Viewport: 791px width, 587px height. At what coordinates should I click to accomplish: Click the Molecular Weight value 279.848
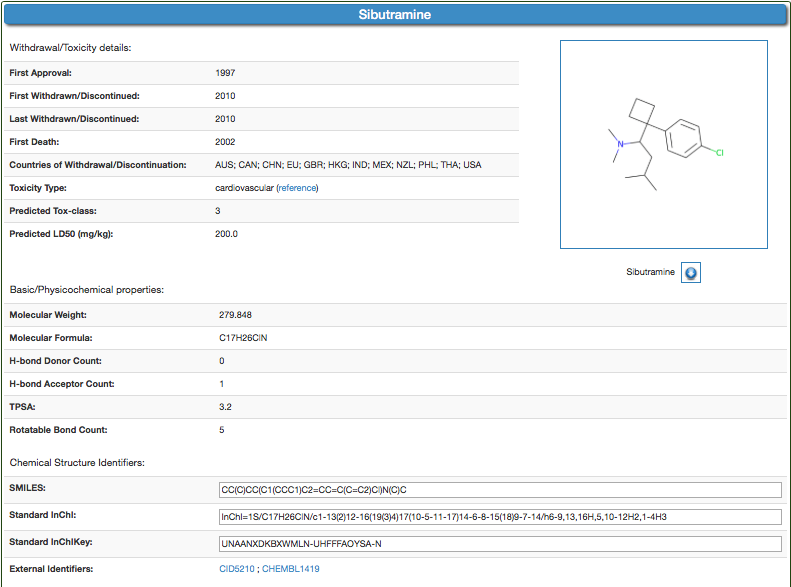(x=235, y=315)
